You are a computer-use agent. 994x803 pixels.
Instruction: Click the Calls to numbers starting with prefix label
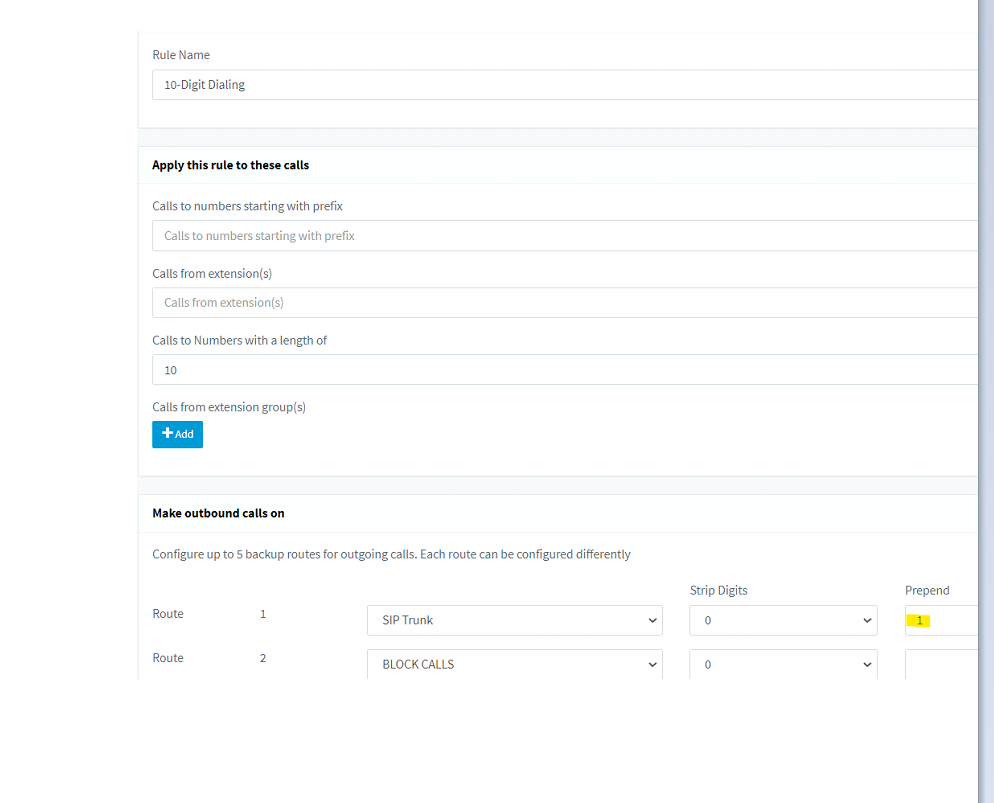pyautogui.click(x=247, y=206)
